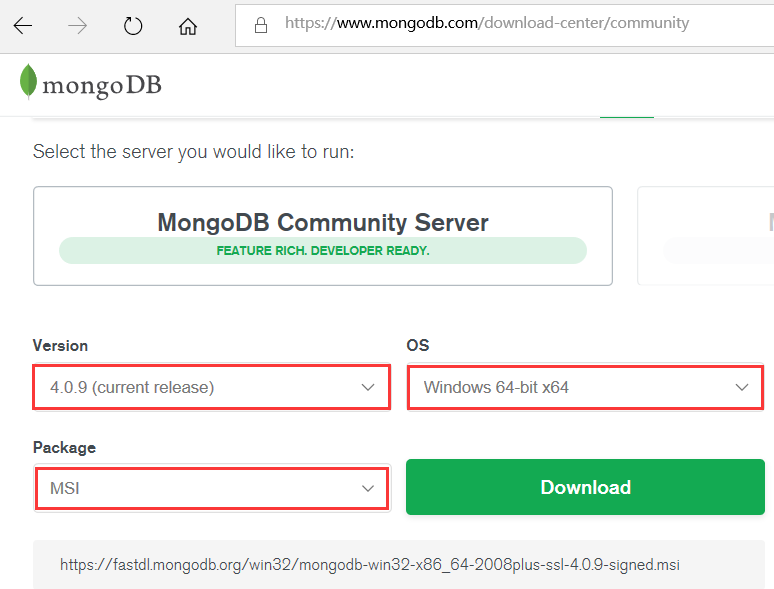Click the Package label

64,447
